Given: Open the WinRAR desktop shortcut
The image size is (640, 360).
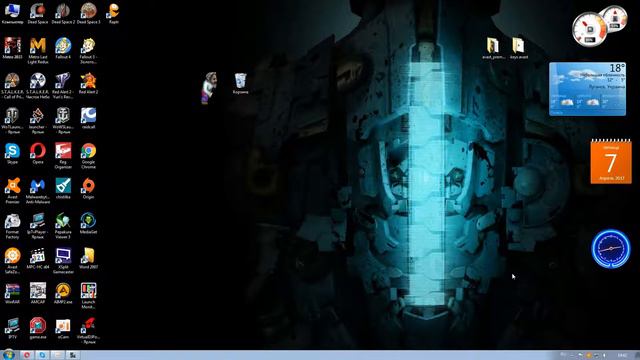Looking at the screenshot, I should click(12, 293).
